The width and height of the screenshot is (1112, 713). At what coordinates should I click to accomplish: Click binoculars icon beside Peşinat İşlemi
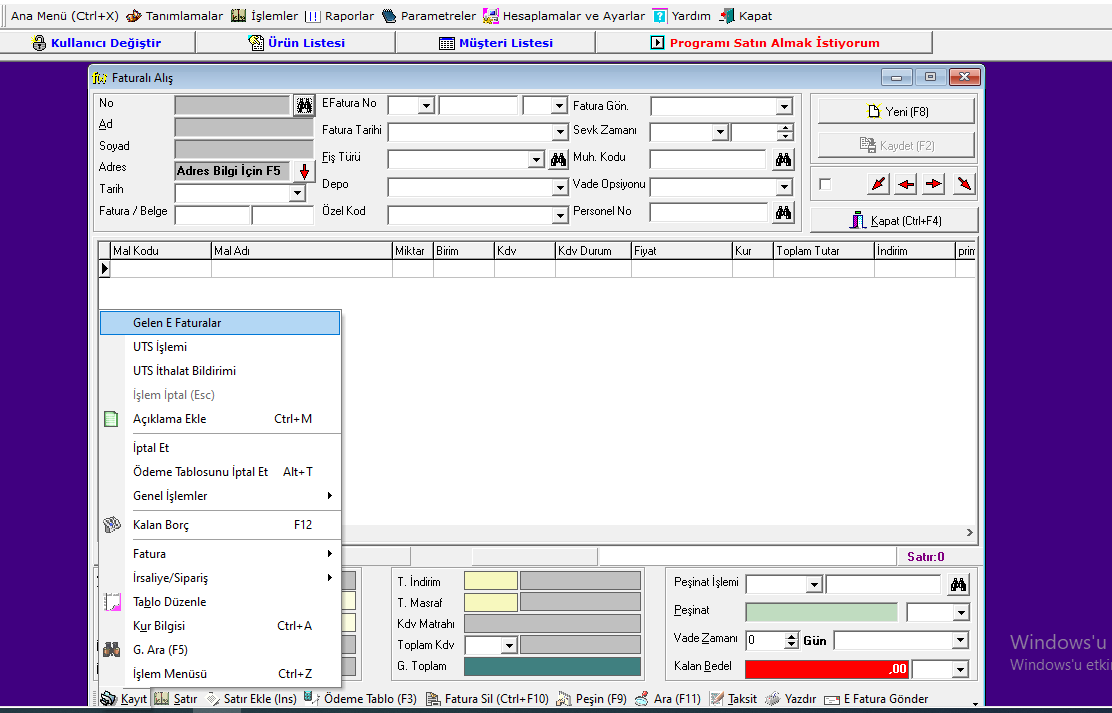pos(958,584)
